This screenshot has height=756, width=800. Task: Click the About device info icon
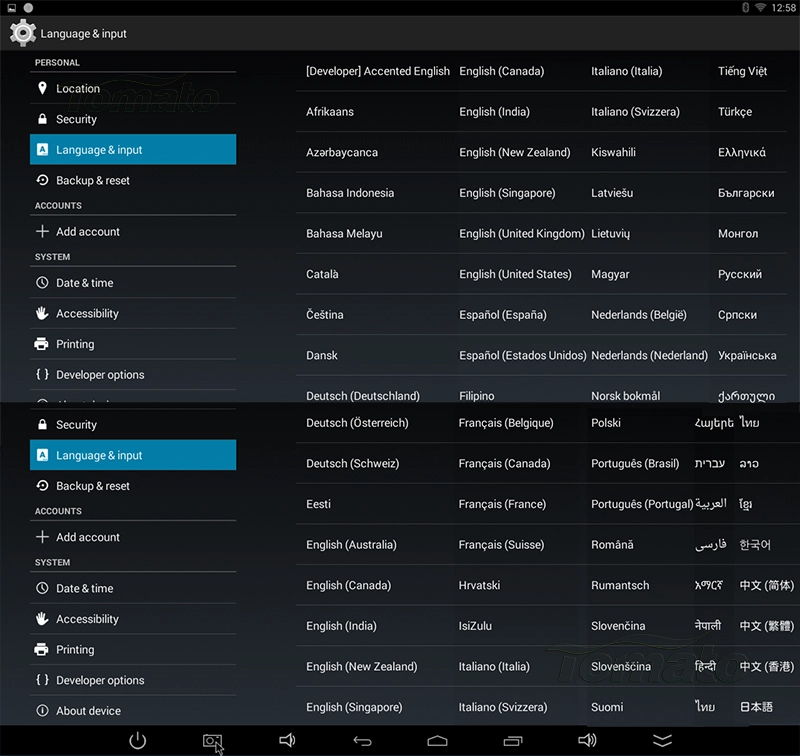point(42,710)
